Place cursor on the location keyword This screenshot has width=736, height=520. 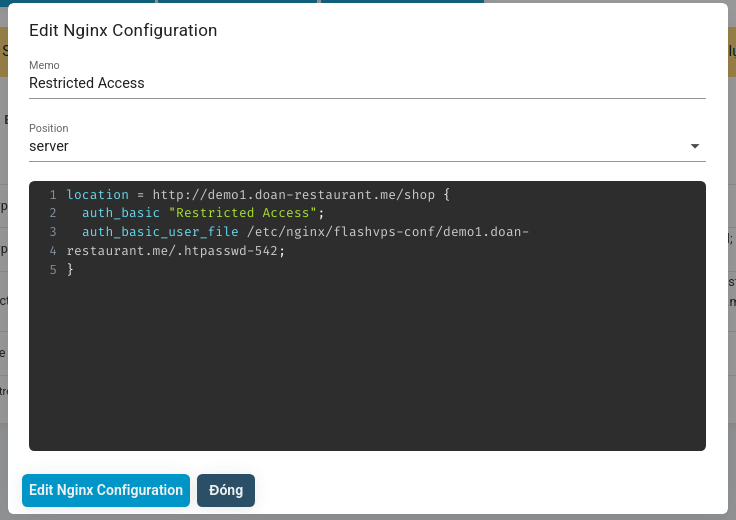97,195
